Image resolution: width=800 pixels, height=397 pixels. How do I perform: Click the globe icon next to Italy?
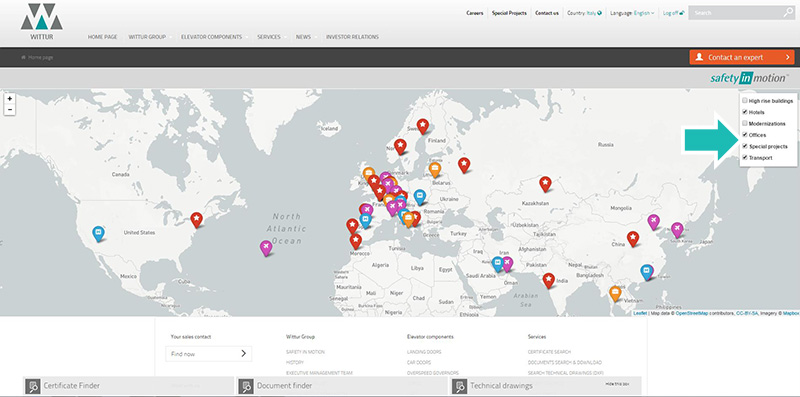[599, 13]
